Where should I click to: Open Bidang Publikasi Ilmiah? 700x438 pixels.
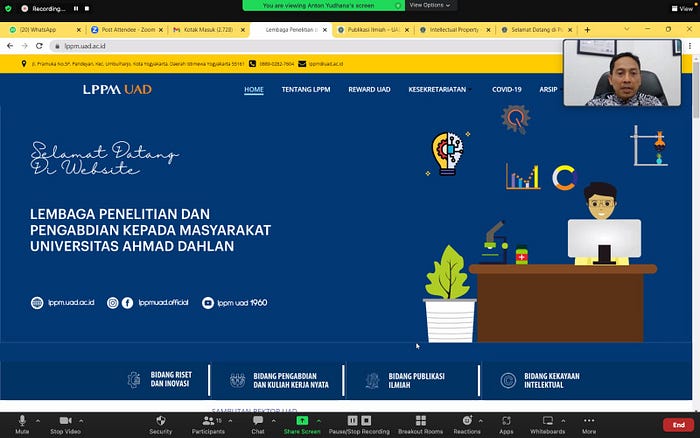[x=405, y=380]
